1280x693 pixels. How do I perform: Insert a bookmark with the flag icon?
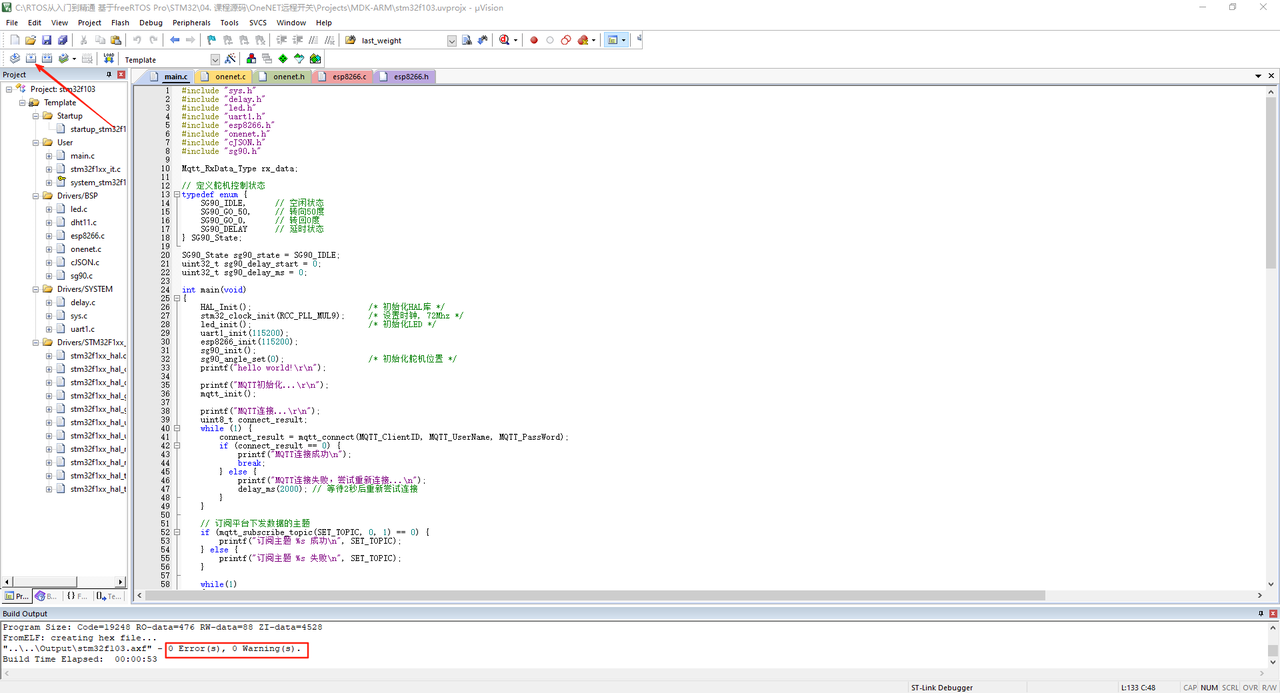[x=211, y=40]
